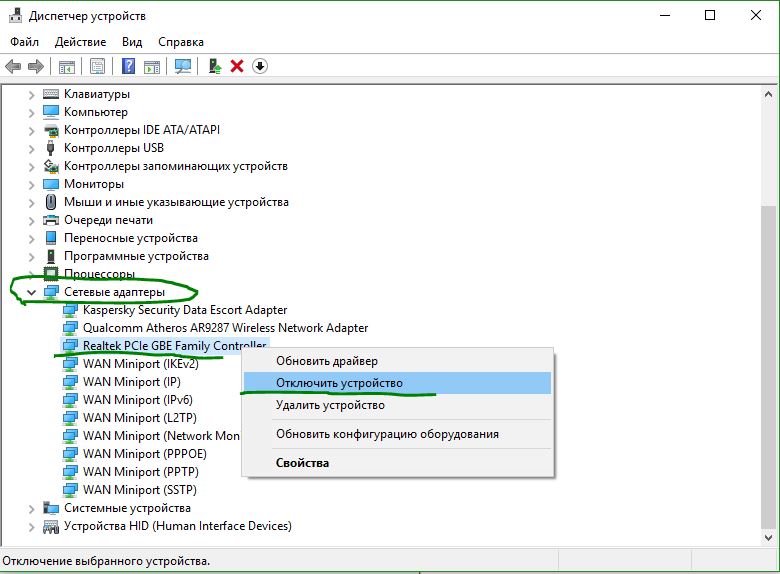This screenshot has width=780, height=574.
Task: Click the Системные устройства folder icon
Action: [51, 508]
